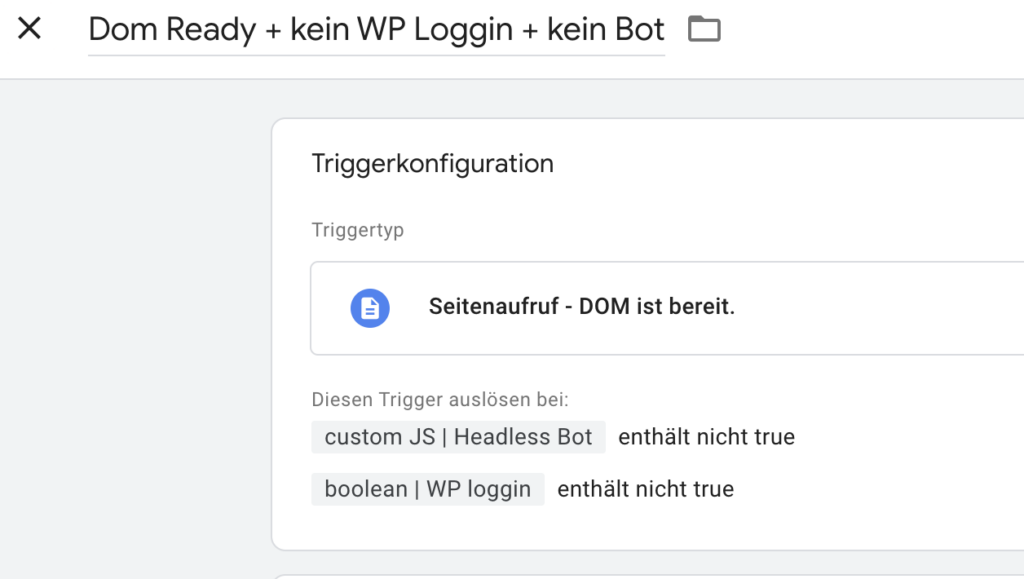
Task: Click the 'Triggerkonfiguration' heading
Action: tap(432, 163)
